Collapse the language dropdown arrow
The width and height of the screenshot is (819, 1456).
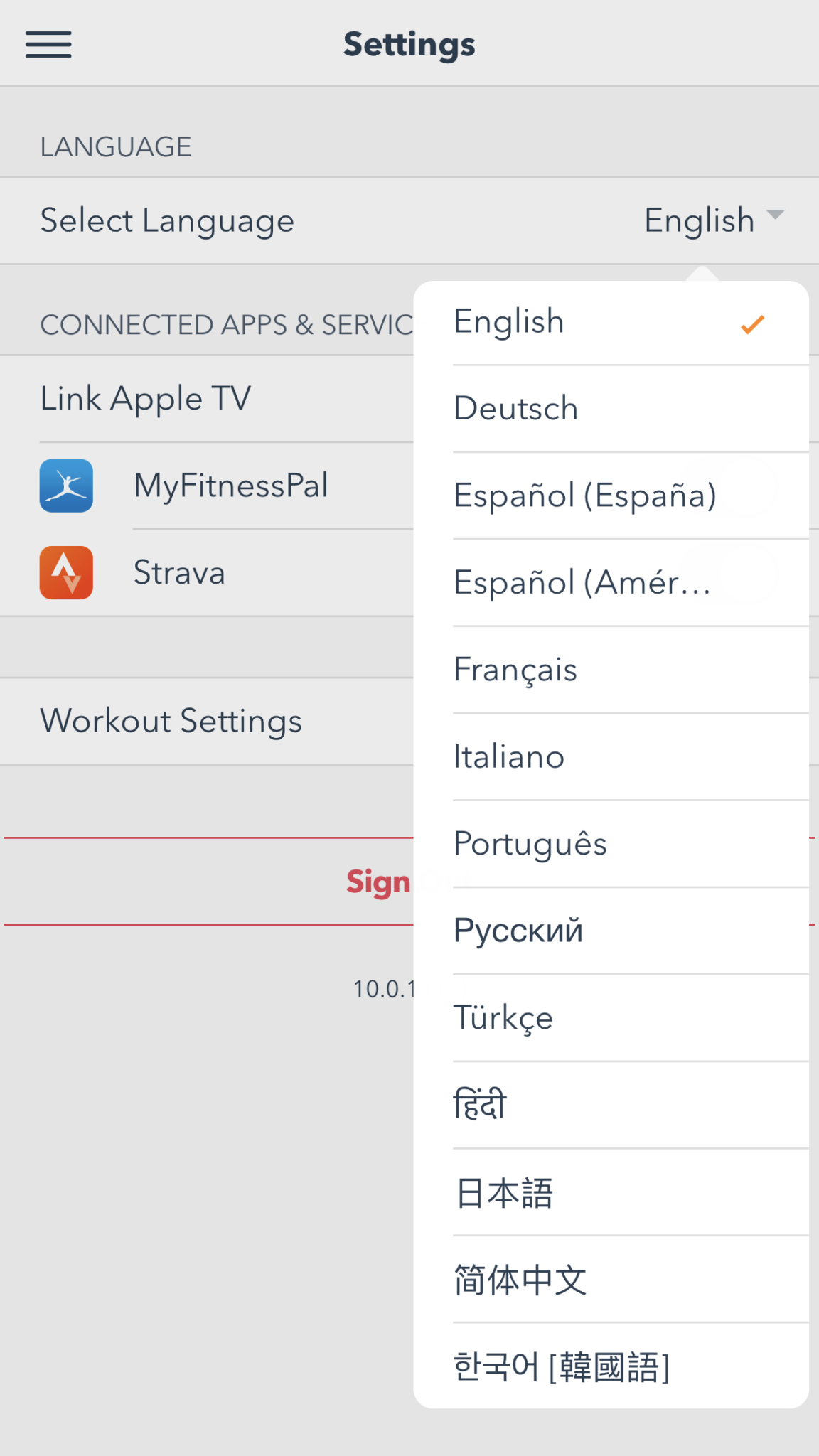click(x=775, y=215)
